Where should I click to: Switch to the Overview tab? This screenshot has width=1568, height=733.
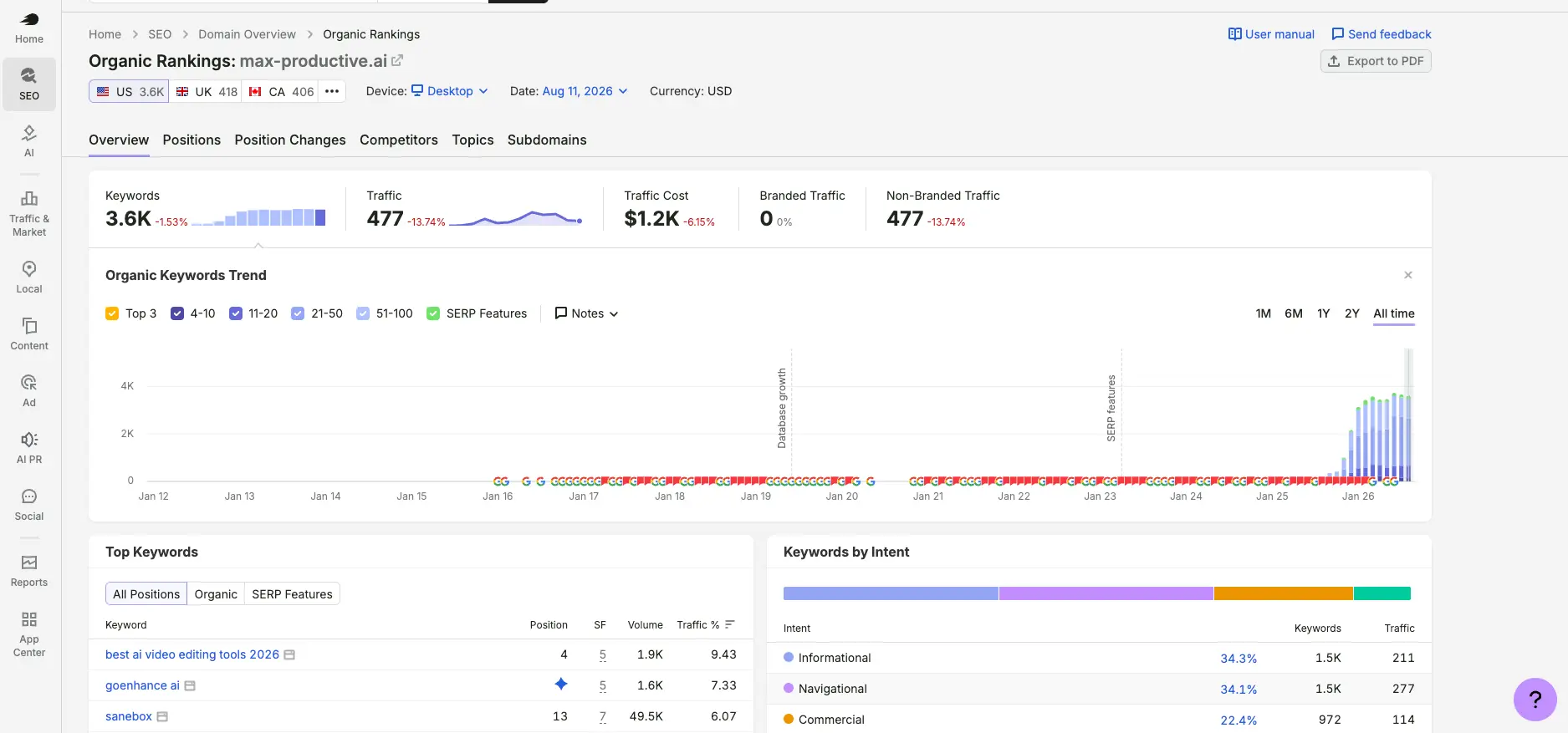click(x=119, y=140)
